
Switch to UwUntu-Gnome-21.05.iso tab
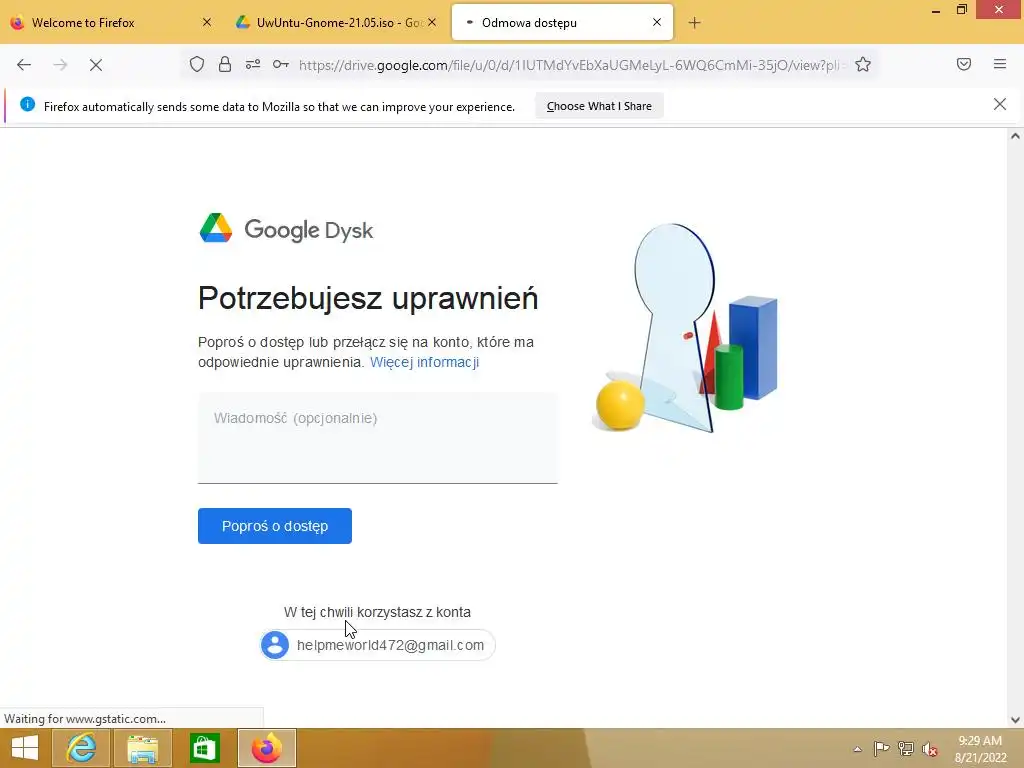click(x=336, y=23)
